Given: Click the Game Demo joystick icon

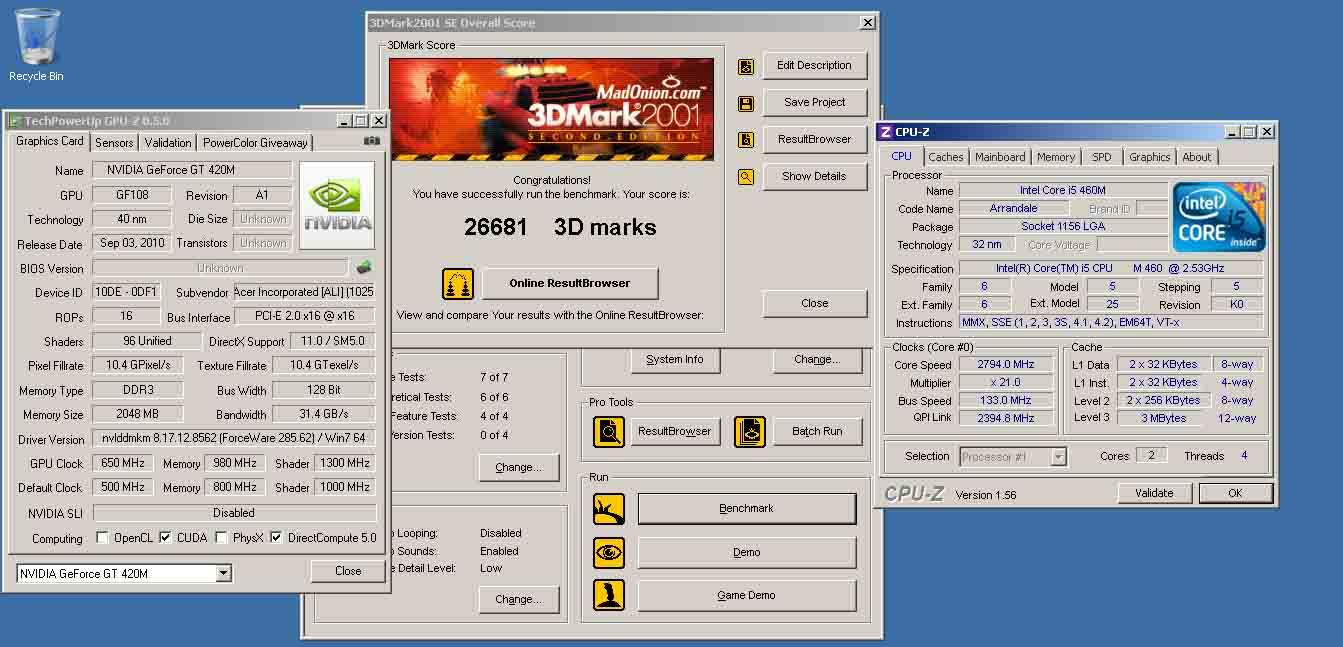Looking at the screenshot, I should (608, 595).
